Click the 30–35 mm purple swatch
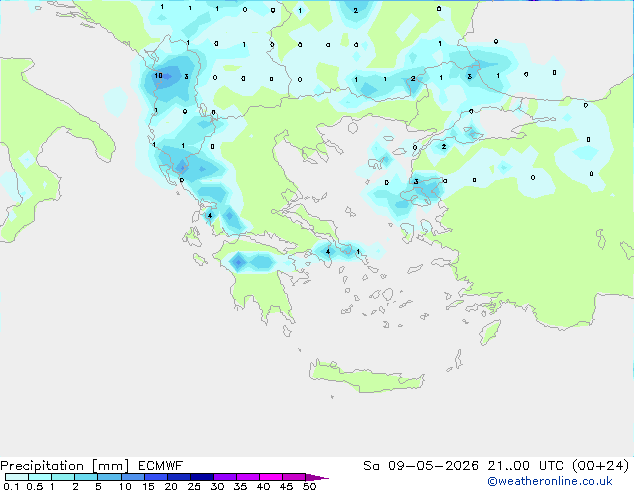634x490 pixels. coord(224,477)
